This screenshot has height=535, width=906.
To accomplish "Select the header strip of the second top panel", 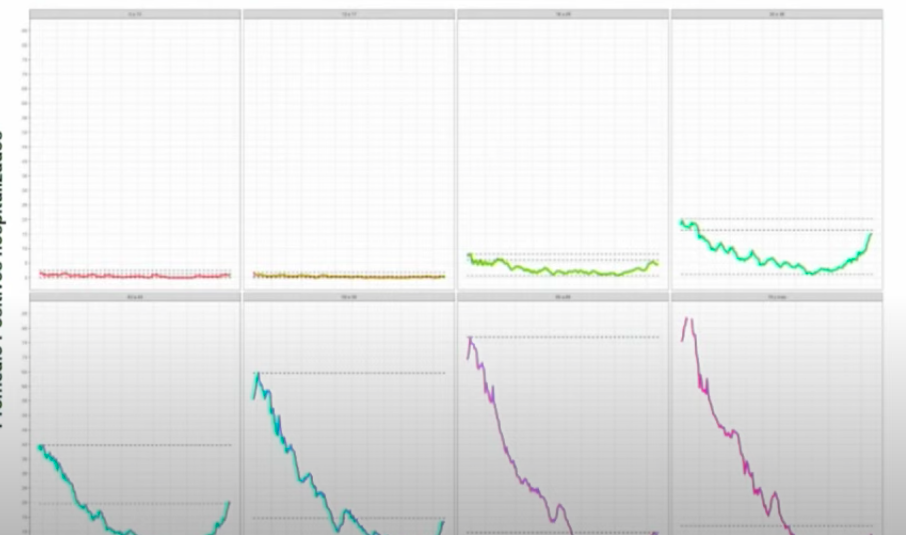I will [348, 15].
